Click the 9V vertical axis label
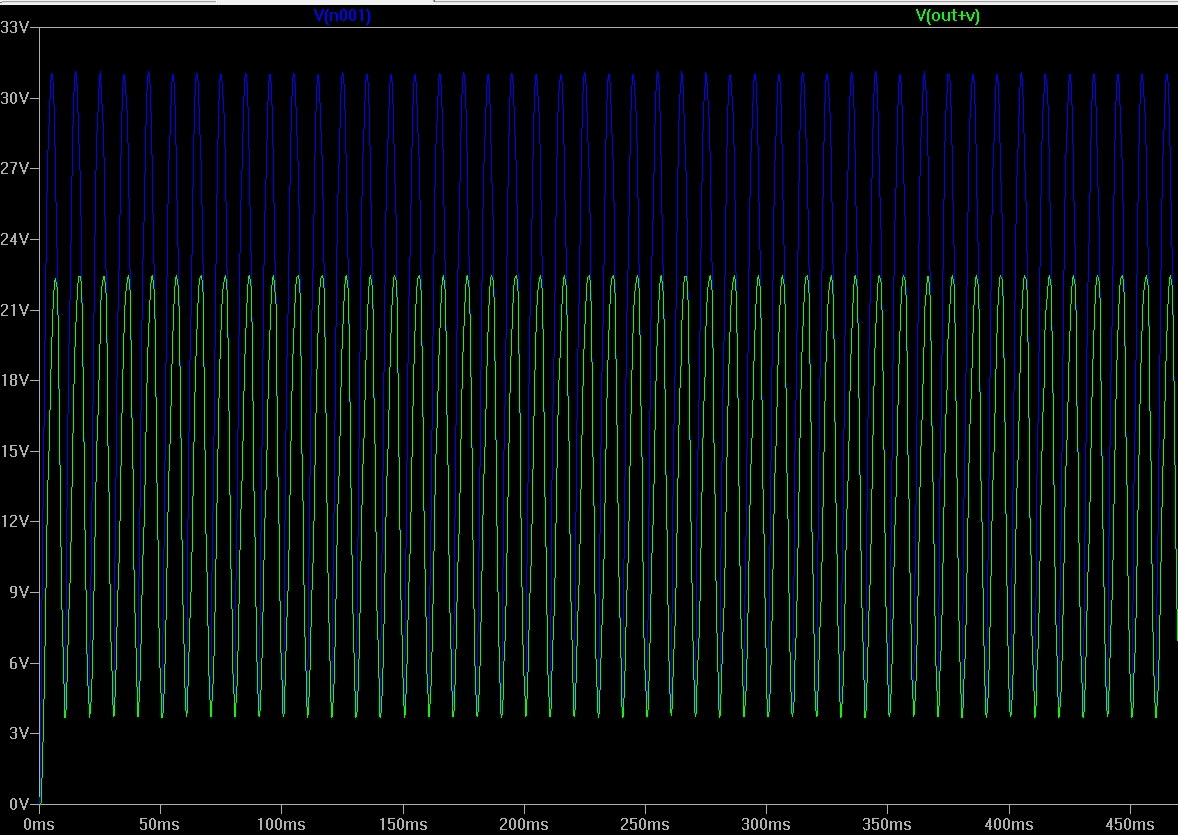The height and width of the screenshot is (835, 1178). 19,592
